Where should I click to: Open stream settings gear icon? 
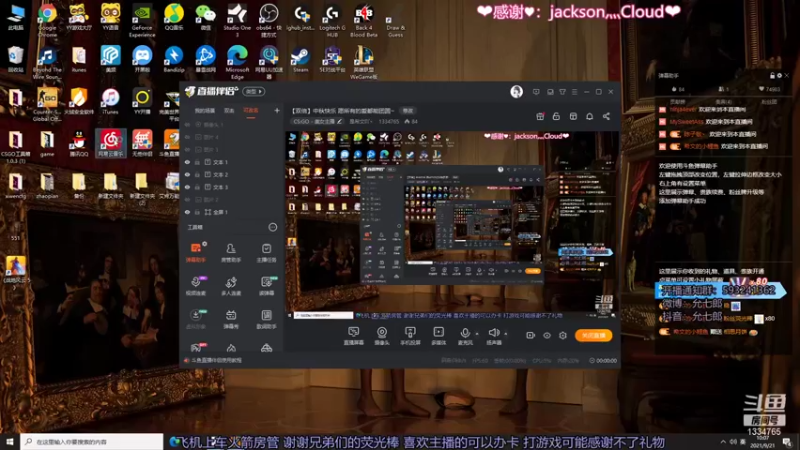point(563,335)
